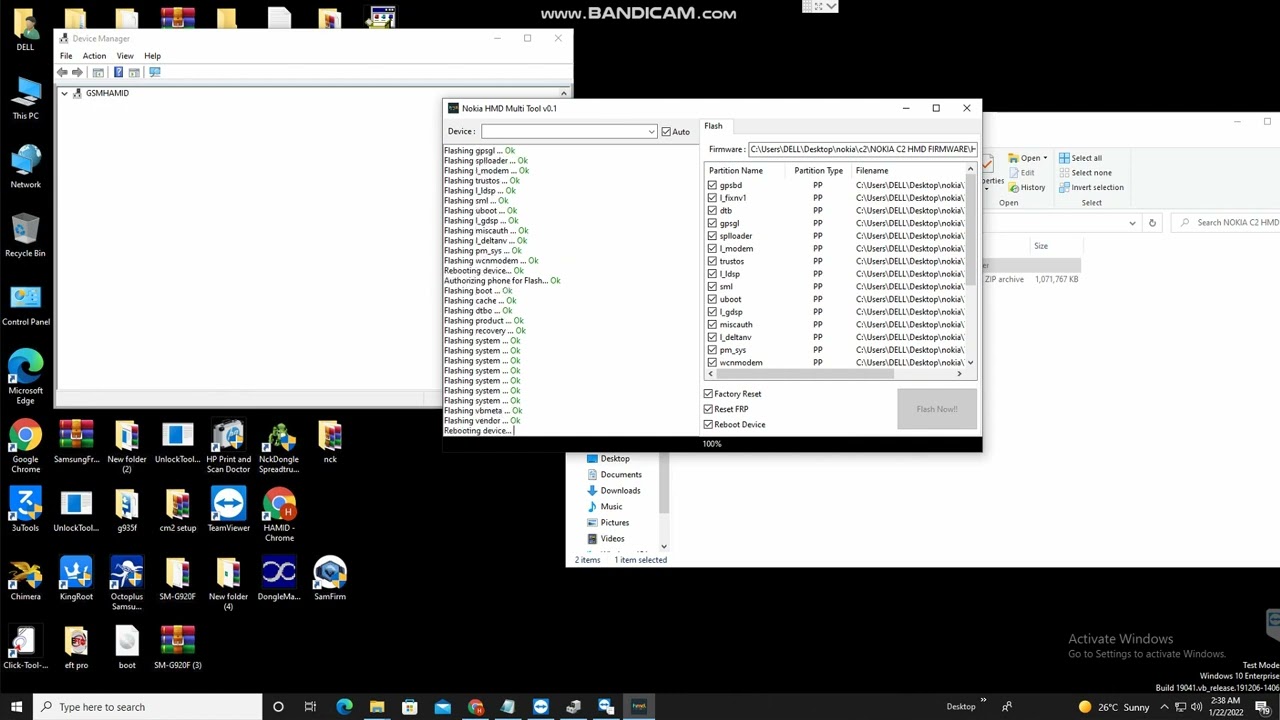Screen dimensions: 1280x720
Task: Uncheck the Factory Reset option
Action: point(708,394)
